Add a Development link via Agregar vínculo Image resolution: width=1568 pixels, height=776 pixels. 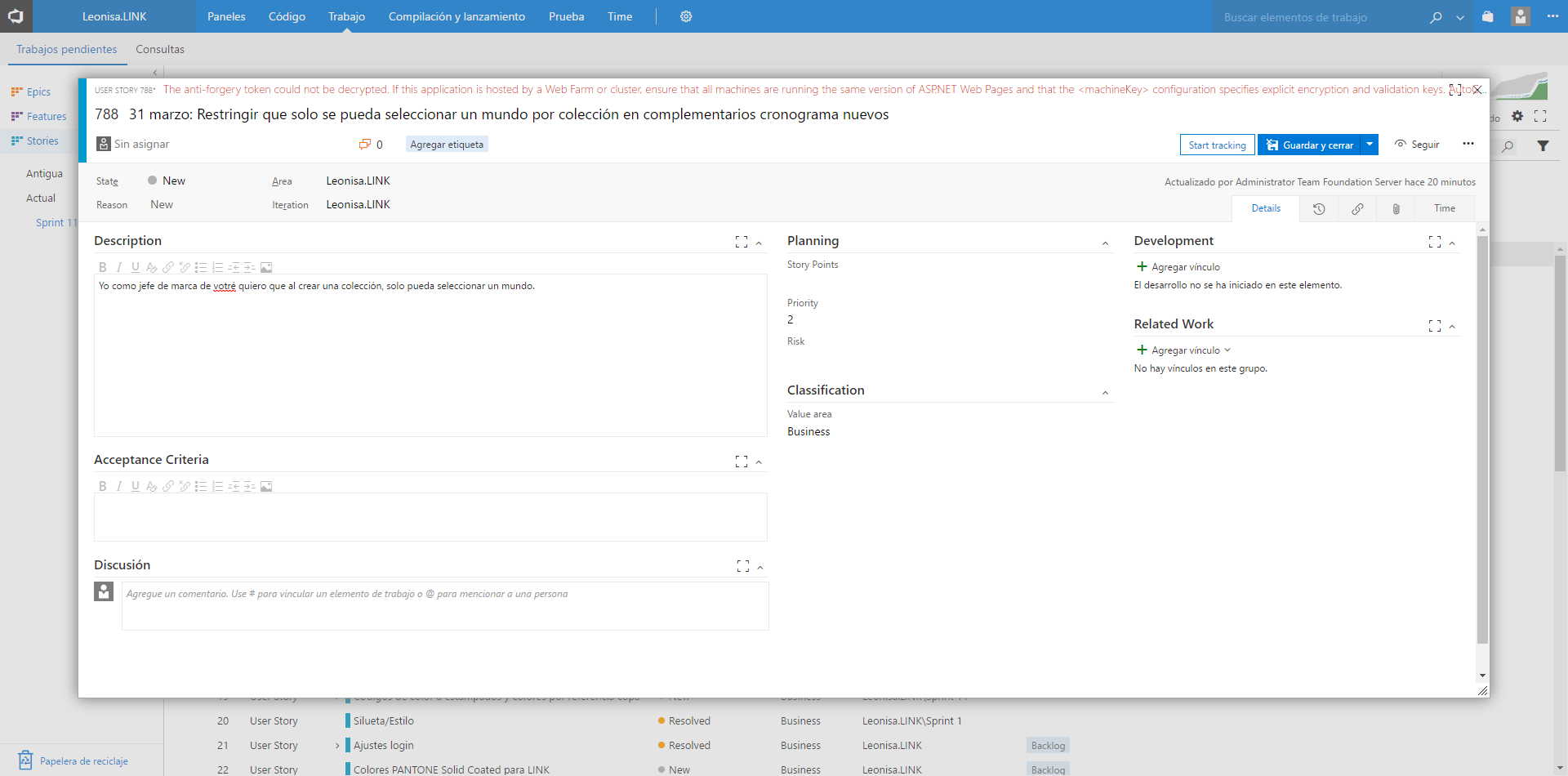pyautogui.click(x=1178, y=267)
